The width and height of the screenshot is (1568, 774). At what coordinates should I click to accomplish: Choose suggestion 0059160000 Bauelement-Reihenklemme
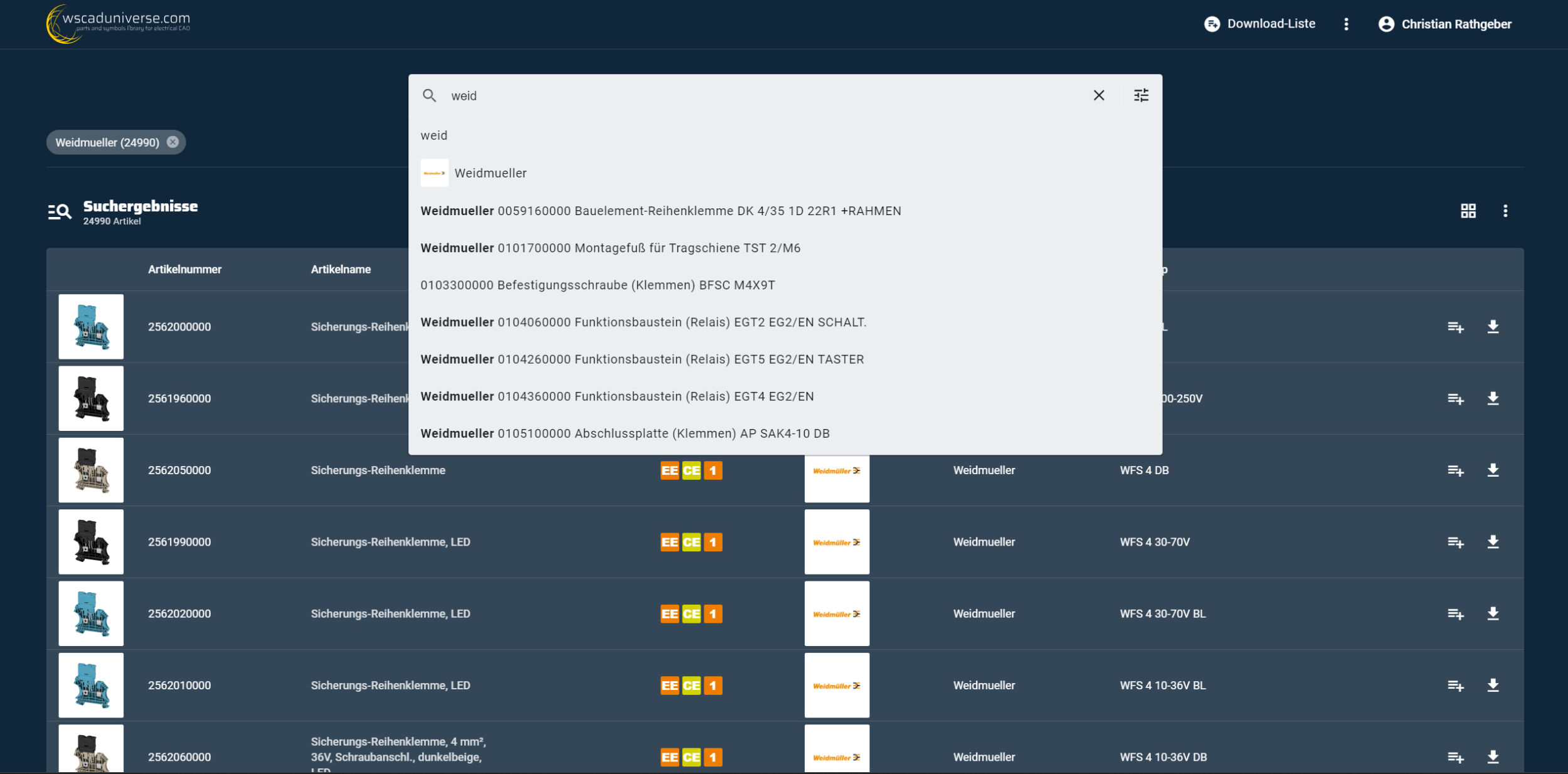pos(785,211)
